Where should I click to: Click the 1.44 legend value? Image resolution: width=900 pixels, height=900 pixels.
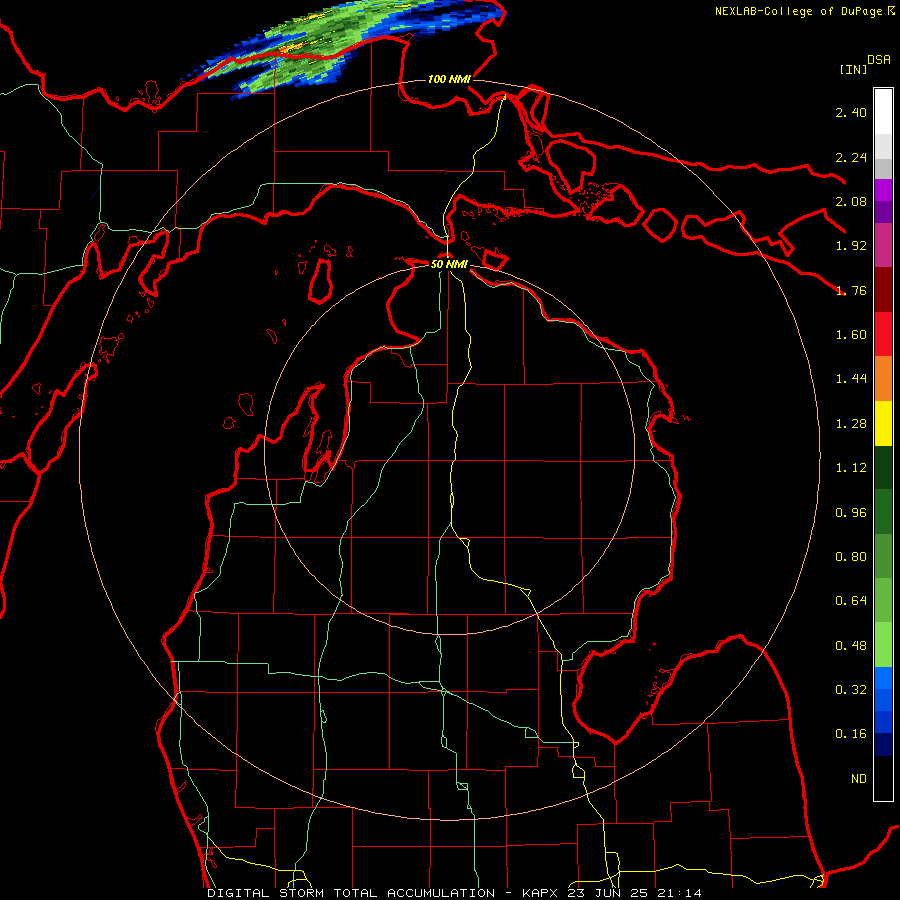pyautogui.click(x=851, y=379)
